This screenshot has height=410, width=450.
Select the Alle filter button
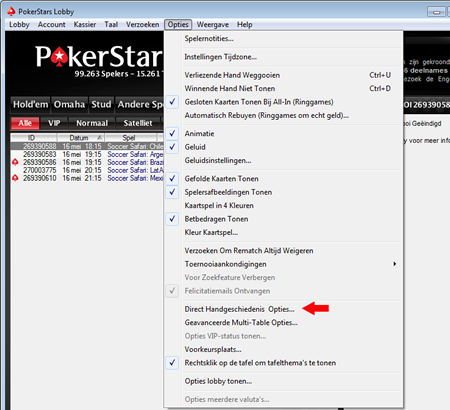click(25, 123)
